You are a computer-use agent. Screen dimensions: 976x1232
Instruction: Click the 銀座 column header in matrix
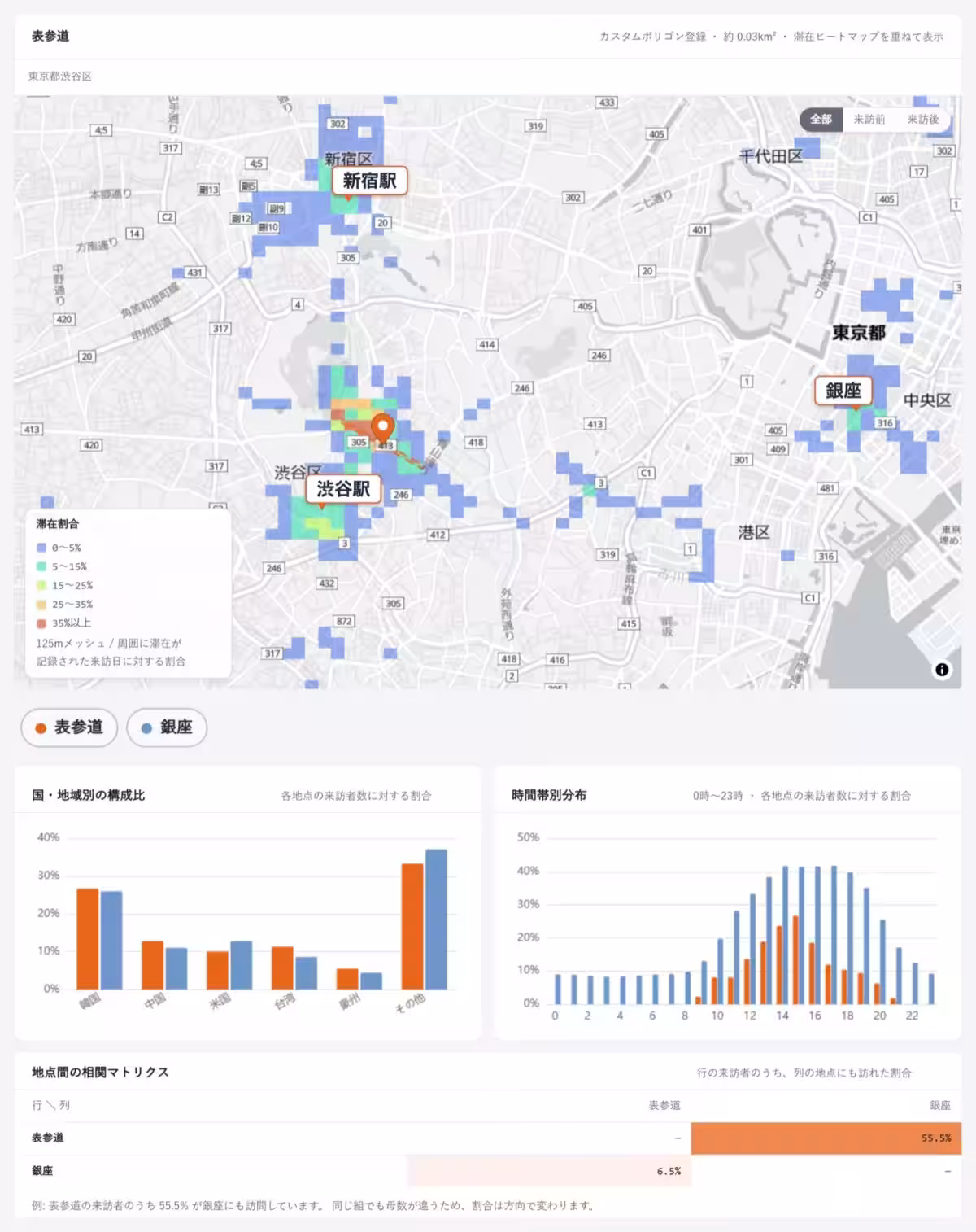pyautogui.click(x=940, y=1106)
